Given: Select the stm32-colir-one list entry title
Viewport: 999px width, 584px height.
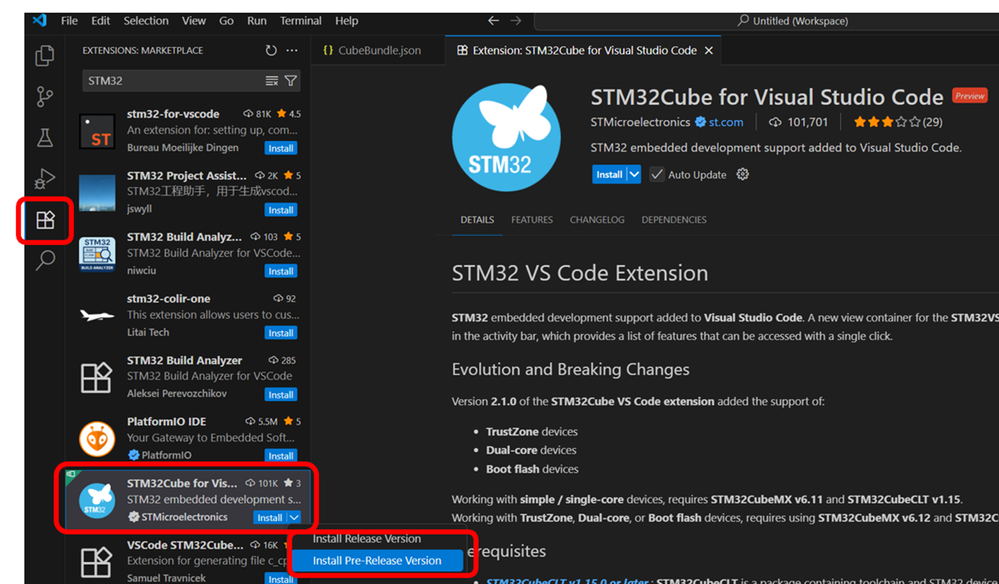Looking at the screenshot, I should click(x=168, y=299).
